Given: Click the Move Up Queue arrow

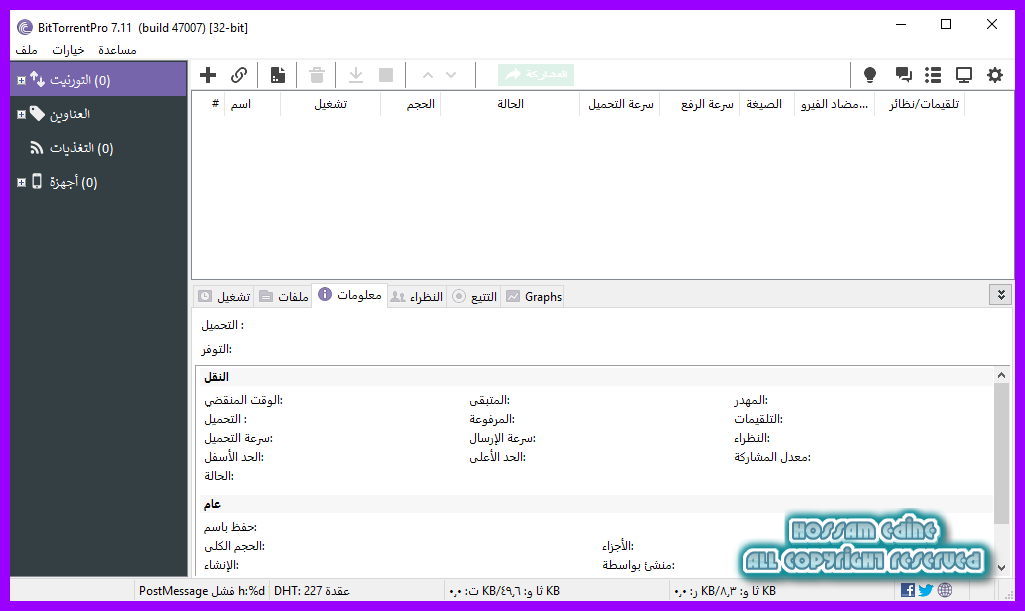Looking at the screenshot, I should [x=428, y=75].
